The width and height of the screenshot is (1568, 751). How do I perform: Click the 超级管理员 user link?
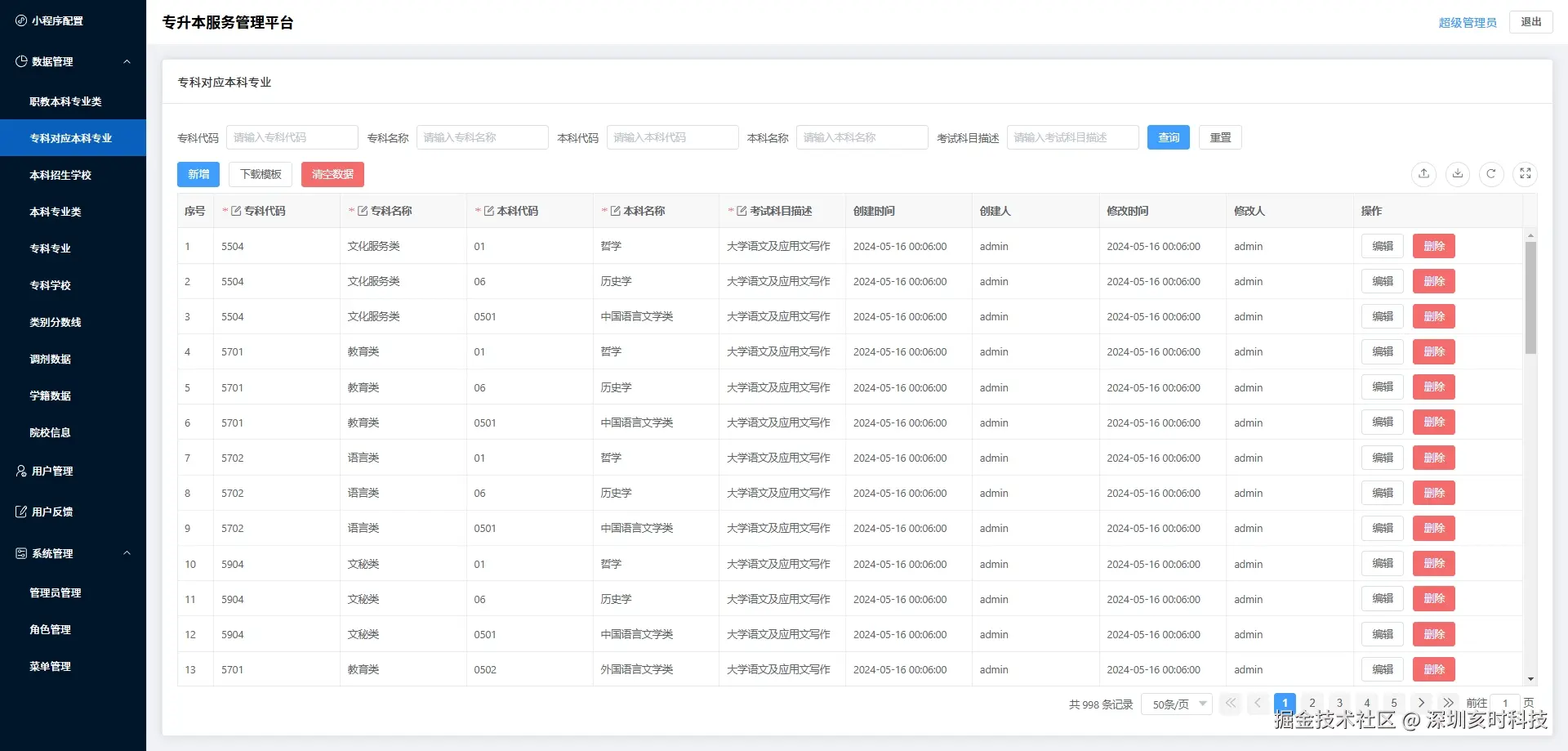pos(1468,23)
